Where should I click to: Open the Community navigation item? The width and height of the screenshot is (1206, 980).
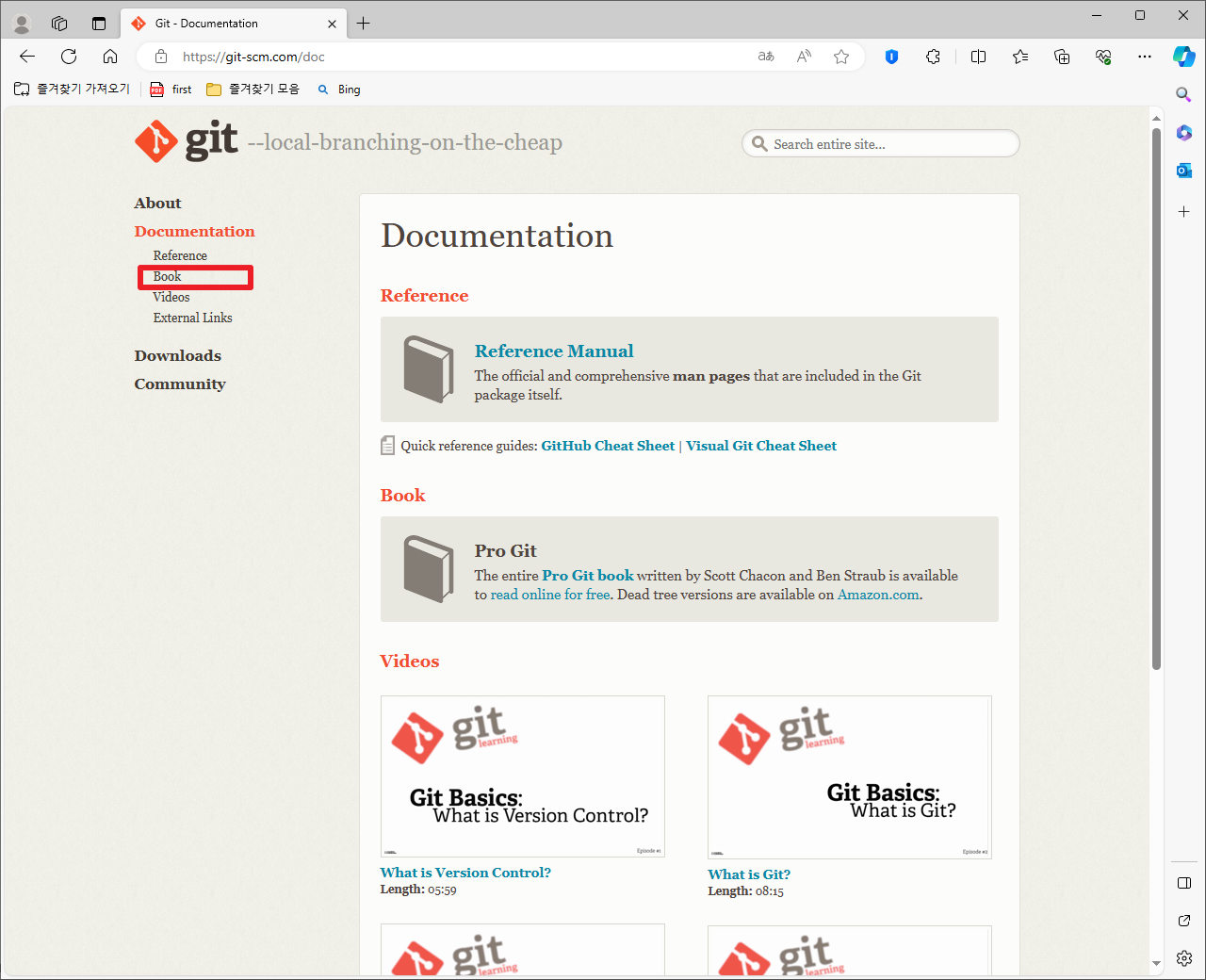coord(180,384)
